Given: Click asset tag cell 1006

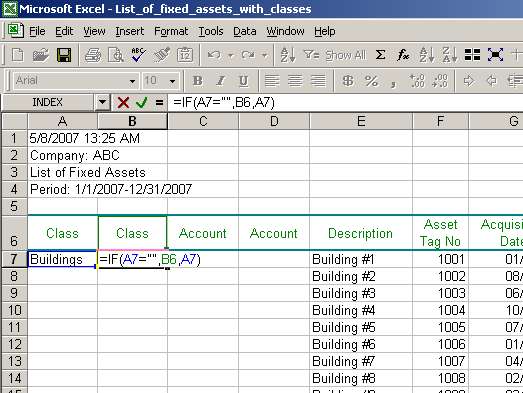Looking at the screenshot, I should pyautogui.click(x=440, y=344).
